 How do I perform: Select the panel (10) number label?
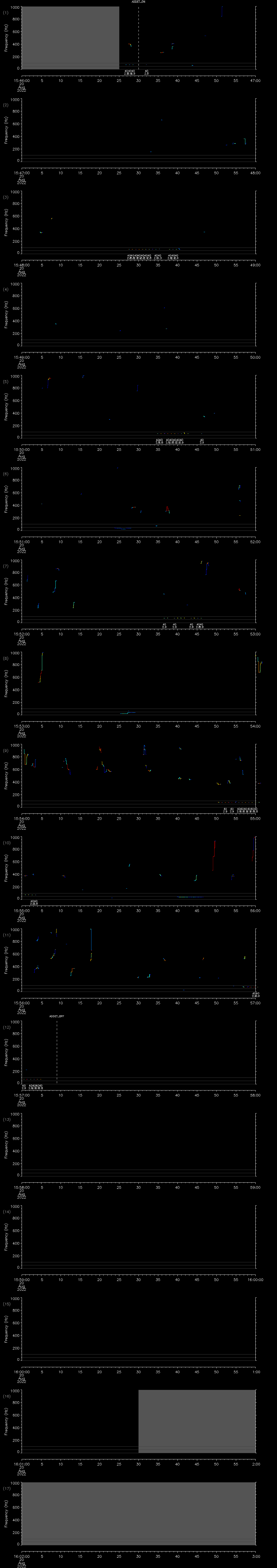[6, 842]
